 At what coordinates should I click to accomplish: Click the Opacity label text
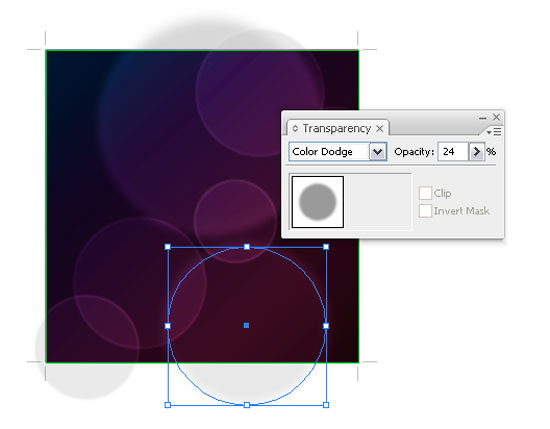click(414, 152)
